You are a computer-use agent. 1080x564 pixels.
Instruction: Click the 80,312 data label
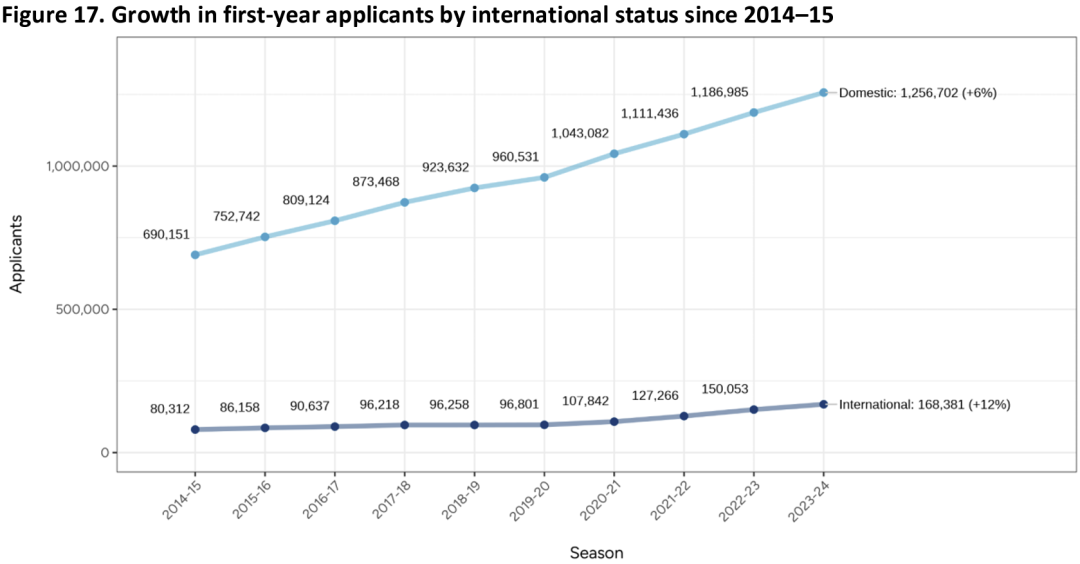coord(170,410)
